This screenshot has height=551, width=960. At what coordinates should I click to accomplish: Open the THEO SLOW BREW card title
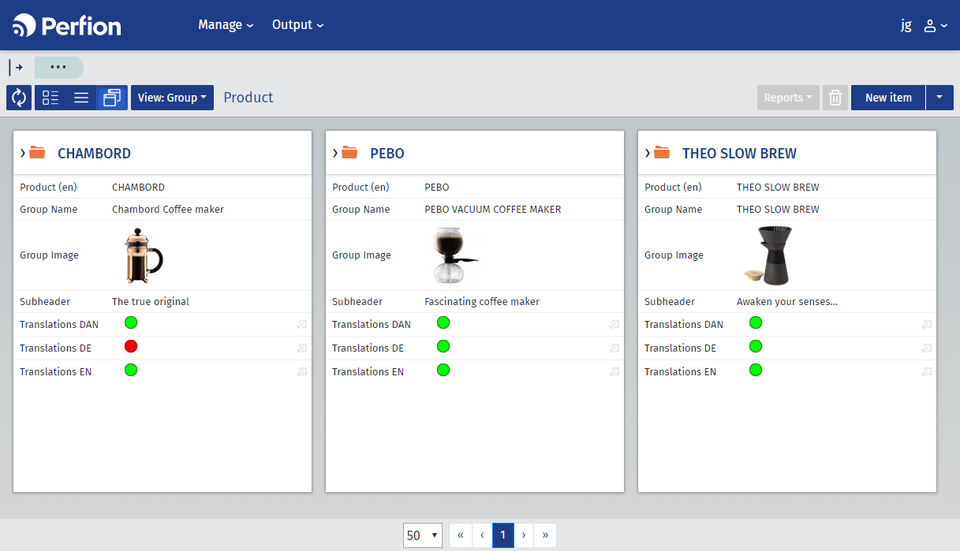(740, 153)
